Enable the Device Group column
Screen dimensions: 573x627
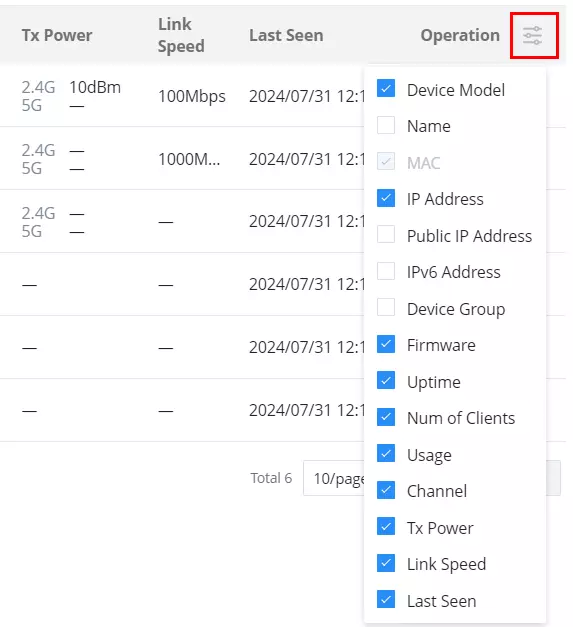(x=386, y=308)
